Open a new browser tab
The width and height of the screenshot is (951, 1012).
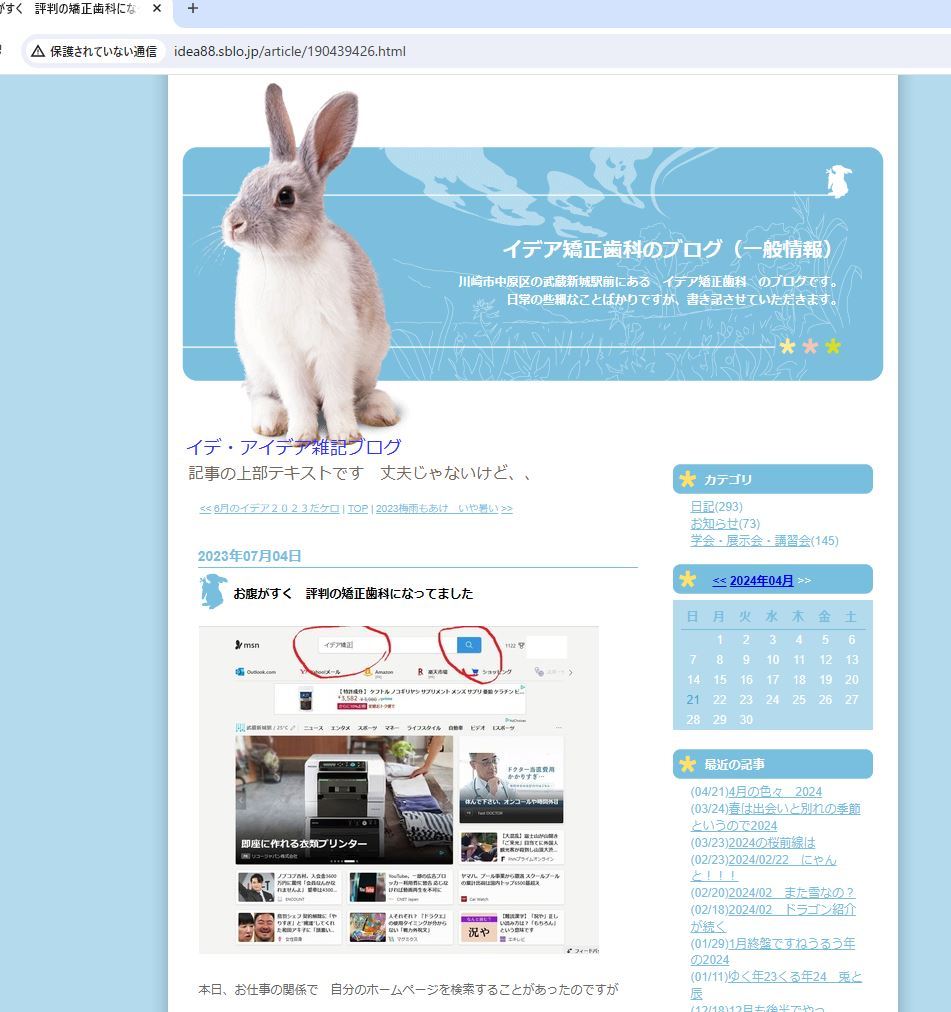(x=192, y=8)
